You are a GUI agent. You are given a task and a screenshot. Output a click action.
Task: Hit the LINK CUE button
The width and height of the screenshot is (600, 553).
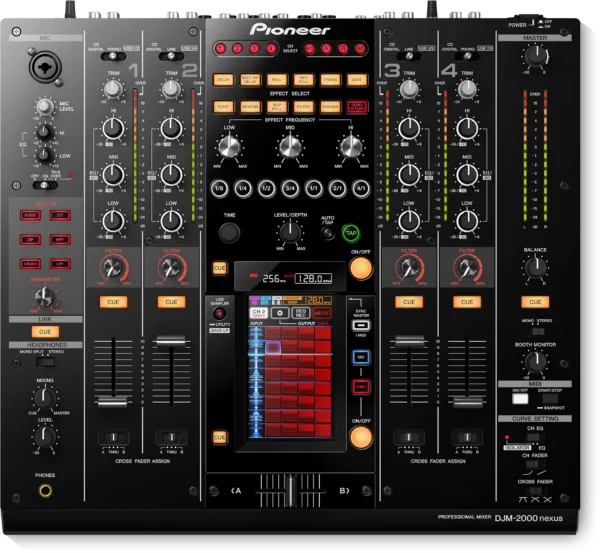(45, 332)
